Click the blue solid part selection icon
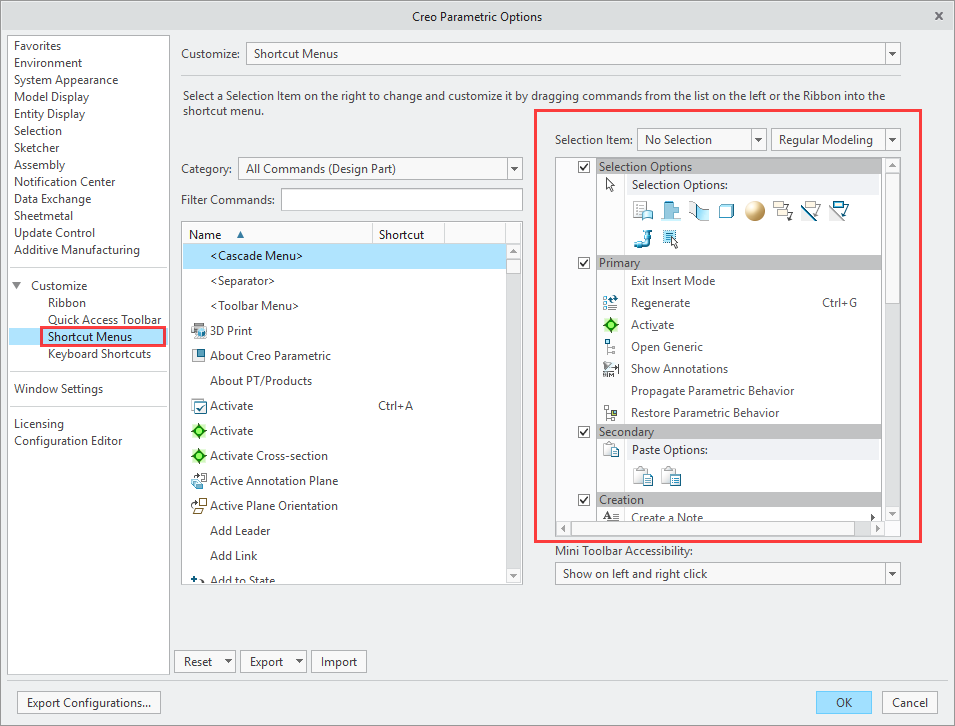Screen dimensions: 955x726 pyautogui.click(x=671, y=211)
